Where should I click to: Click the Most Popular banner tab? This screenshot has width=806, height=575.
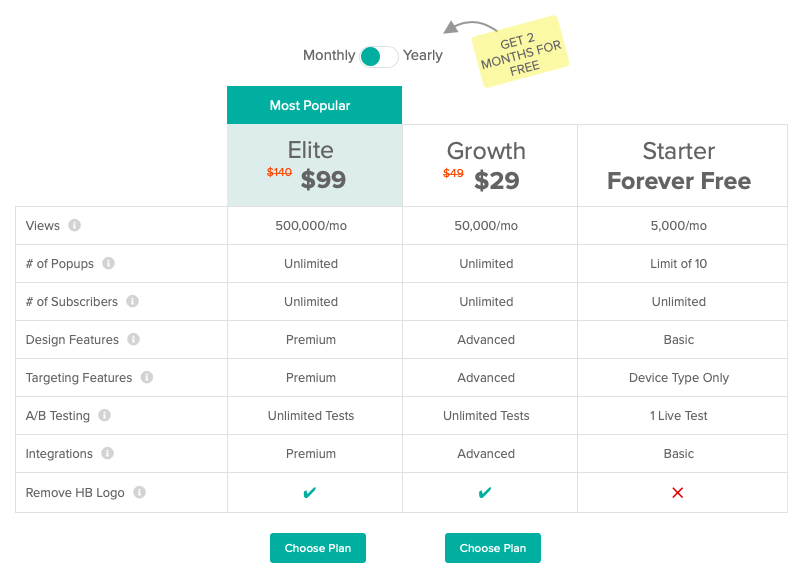click(315, 105)
